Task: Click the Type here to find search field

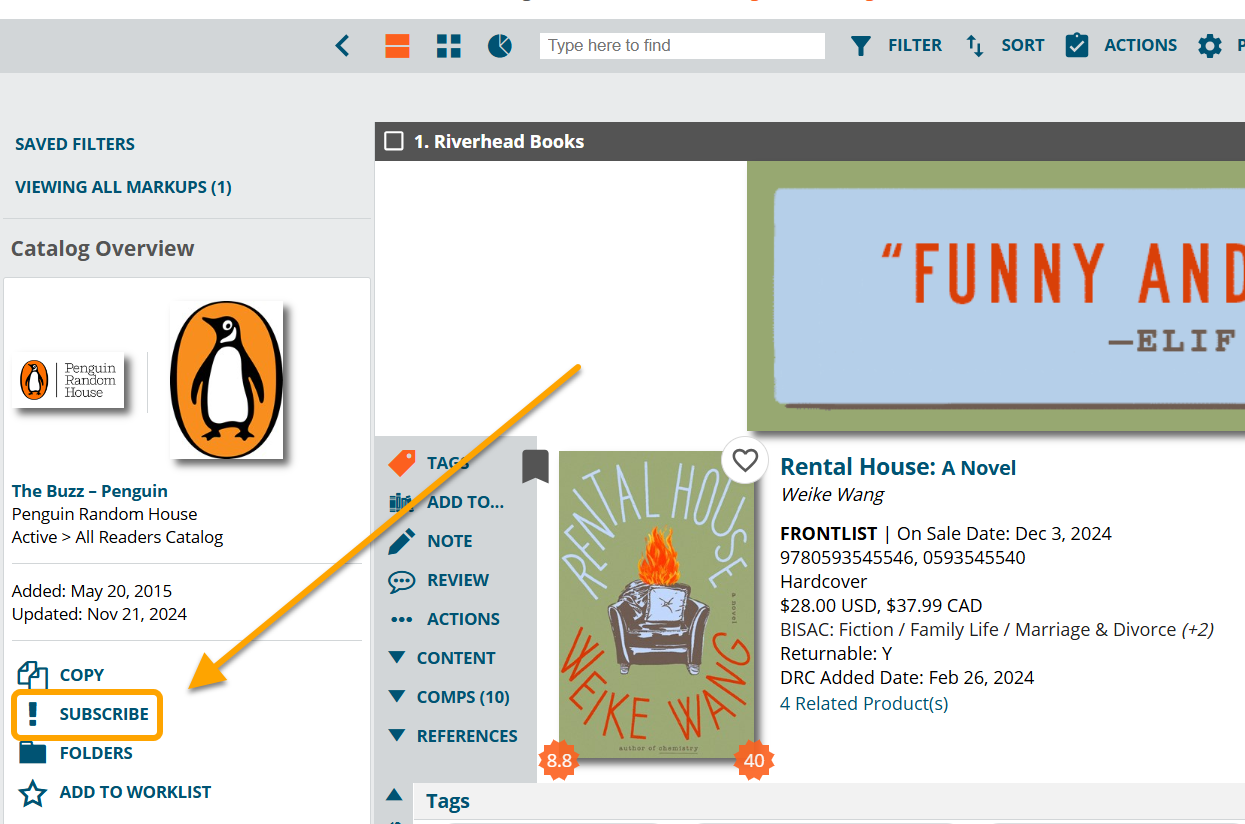Action: (x=682, y=45)
